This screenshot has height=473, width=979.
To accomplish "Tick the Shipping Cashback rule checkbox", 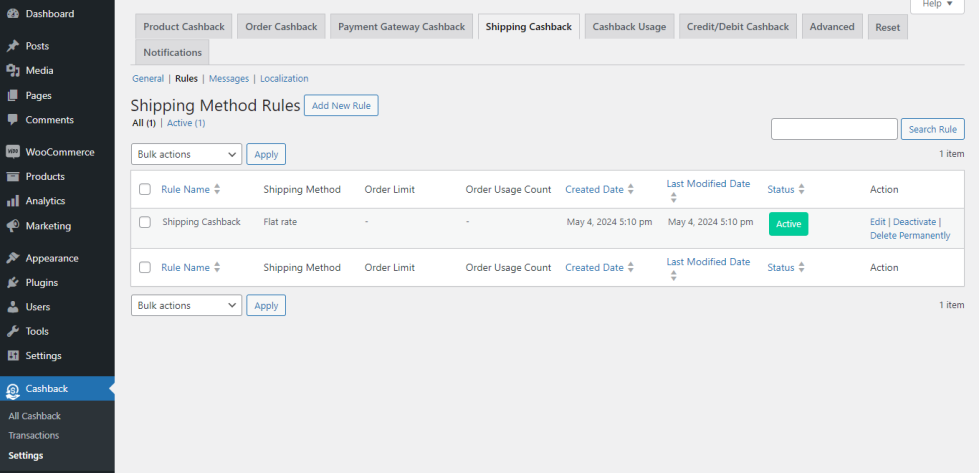I will pos(145,222).
